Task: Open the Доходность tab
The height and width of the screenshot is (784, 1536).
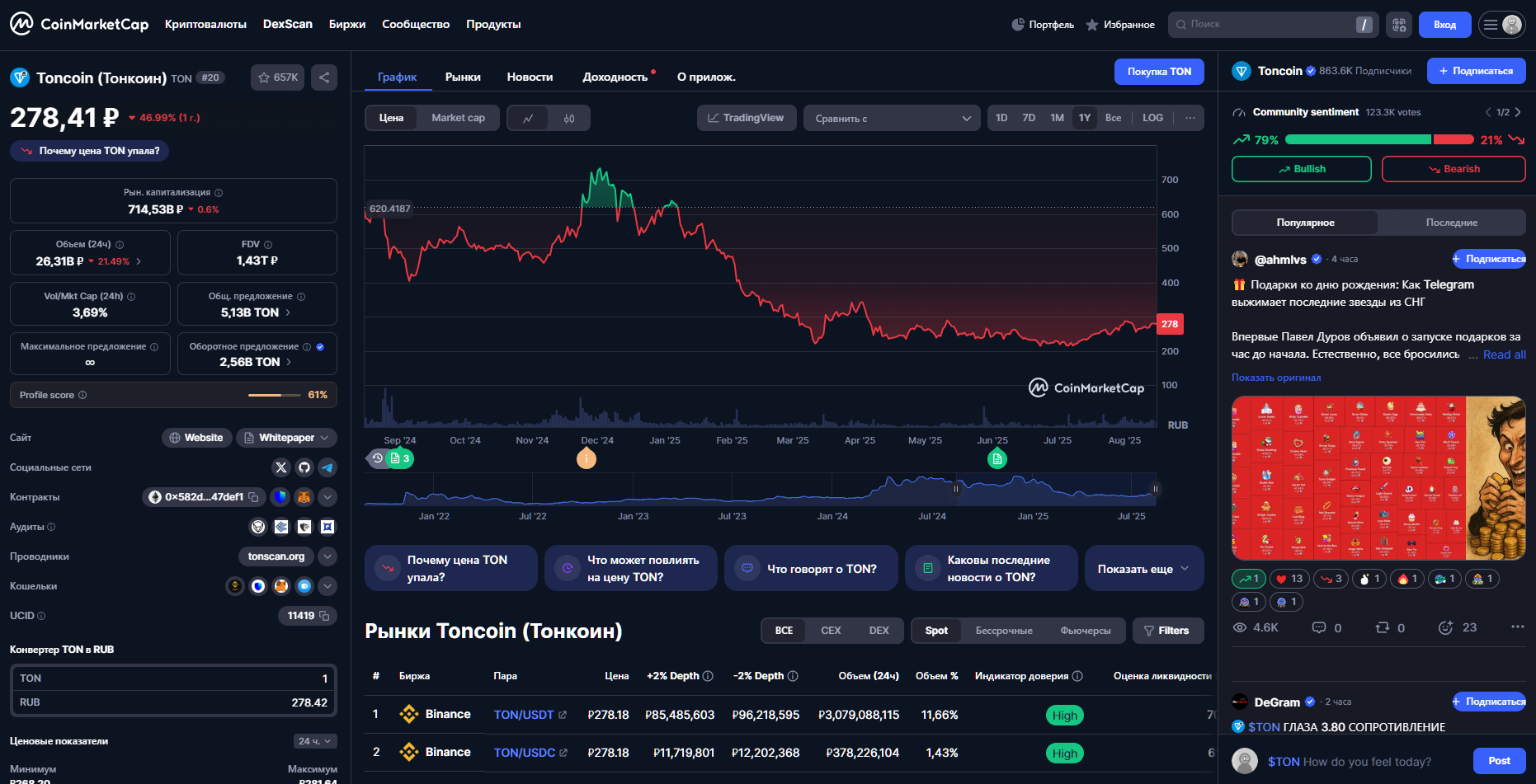Action: click(x=615, y=77)
